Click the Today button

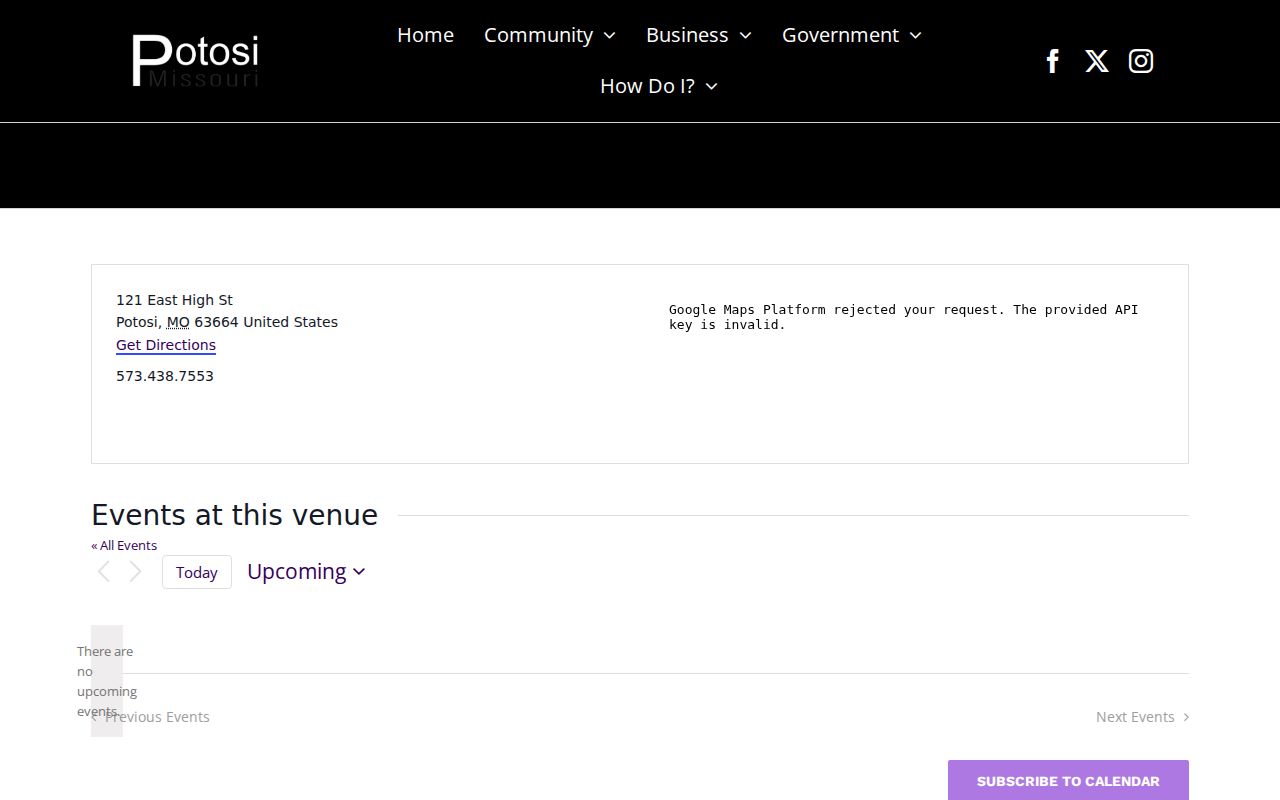click(x=197, y=572)
